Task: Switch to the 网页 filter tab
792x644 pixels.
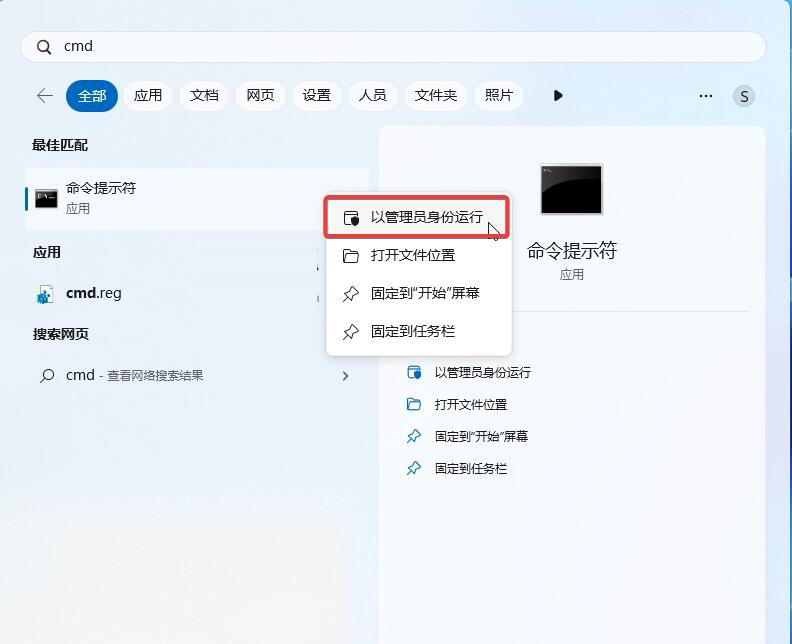Action: pos(260,95)
